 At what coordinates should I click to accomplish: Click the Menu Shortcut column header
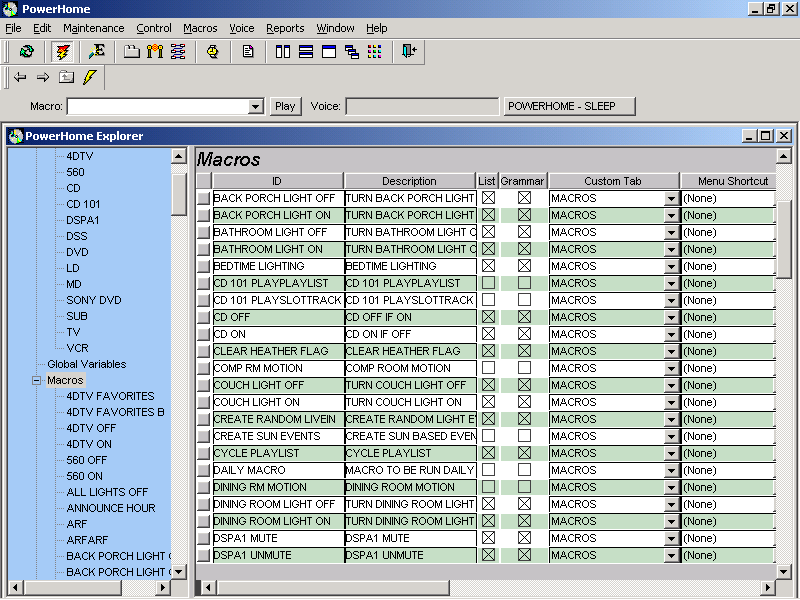point(730,181)
